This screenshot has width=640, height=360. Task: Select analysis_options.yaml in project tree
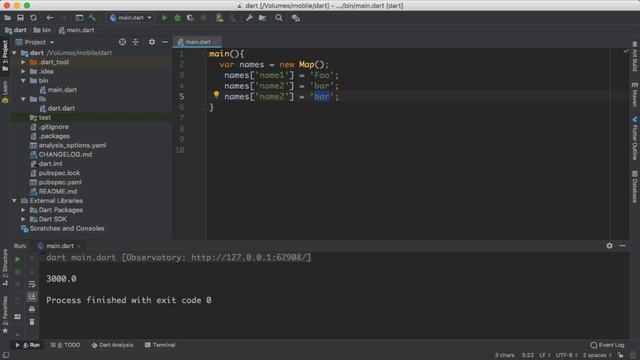pos(68,145)
